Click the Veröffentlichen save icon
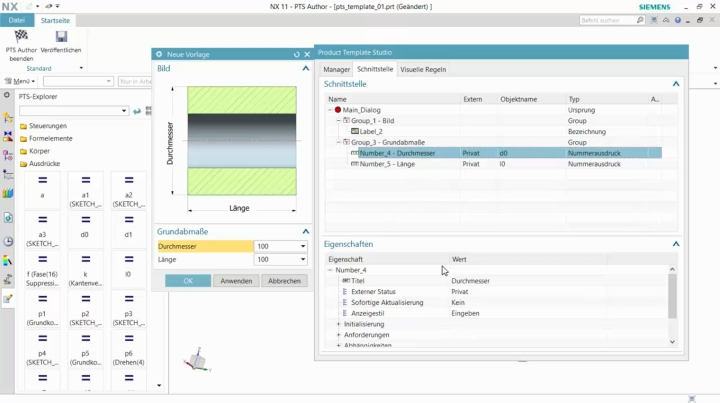The height and width of the screenshot is (403, 720). click(61, 37)
